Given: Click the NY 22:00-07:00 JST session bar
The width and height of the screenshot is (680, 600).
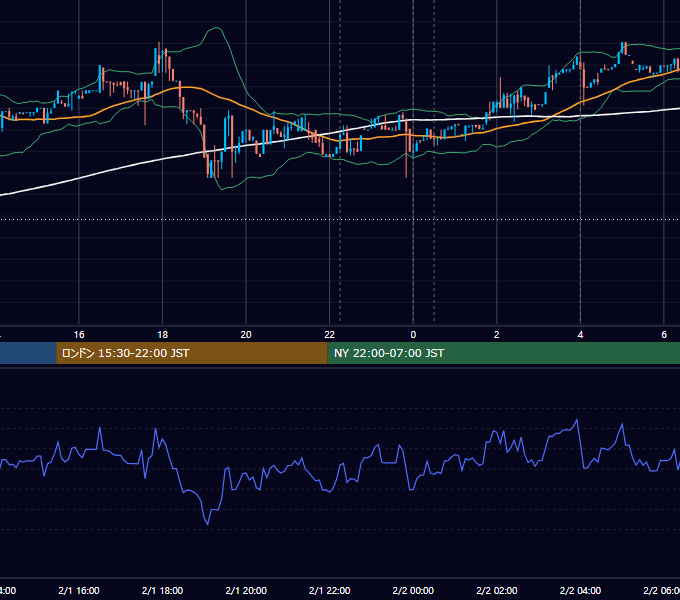Looking at the screenshot, I should (503, 353).
